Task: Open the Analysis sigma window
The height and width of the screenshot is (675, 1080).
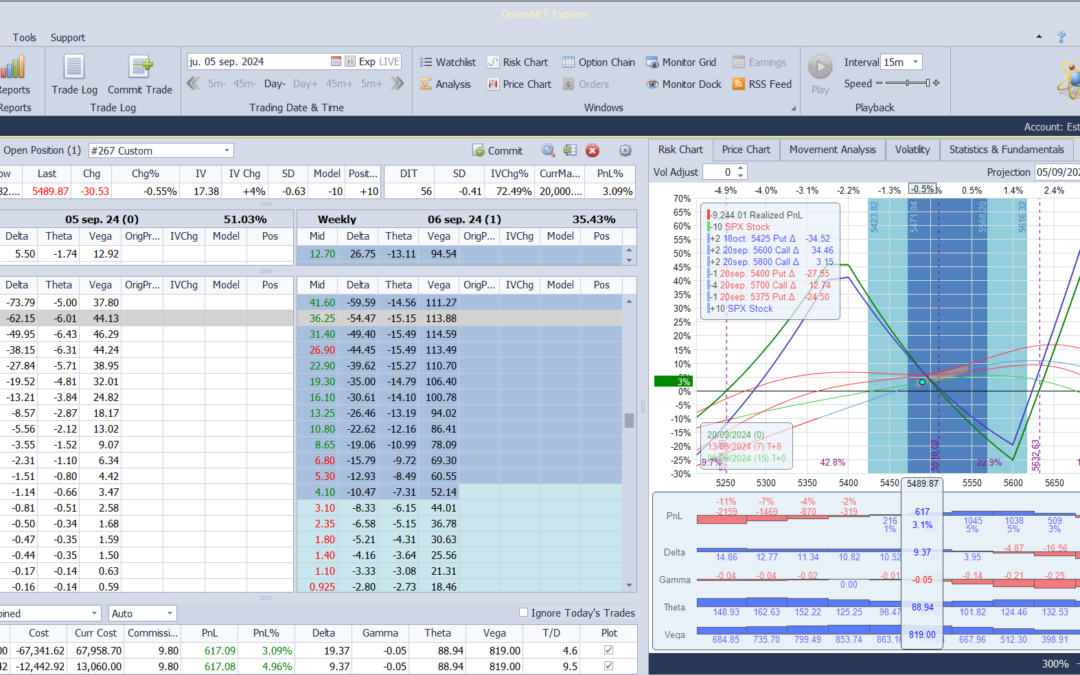Action: [446, 84]
